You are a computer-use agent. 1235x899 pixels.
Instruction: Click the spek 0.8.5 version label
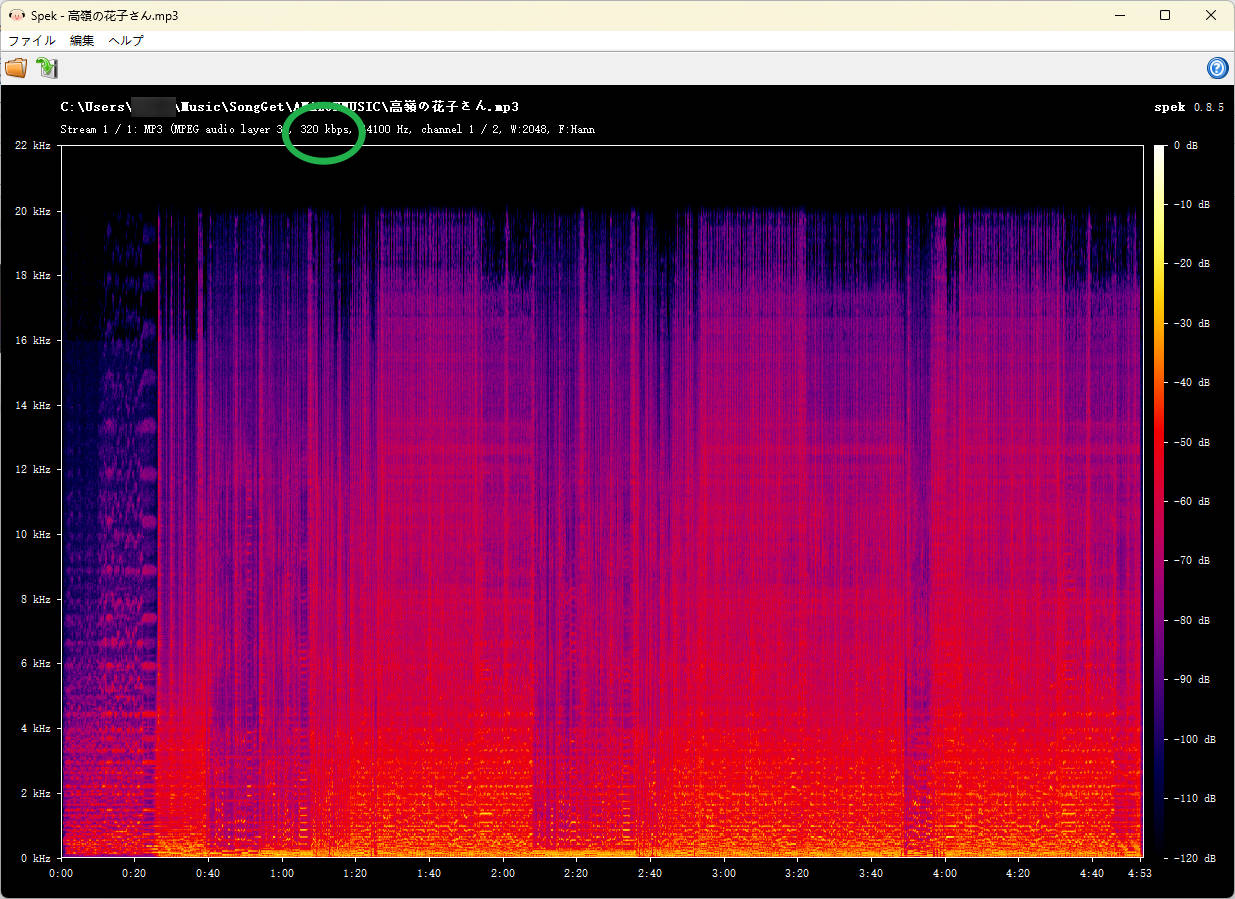[x=1190, y=107]
